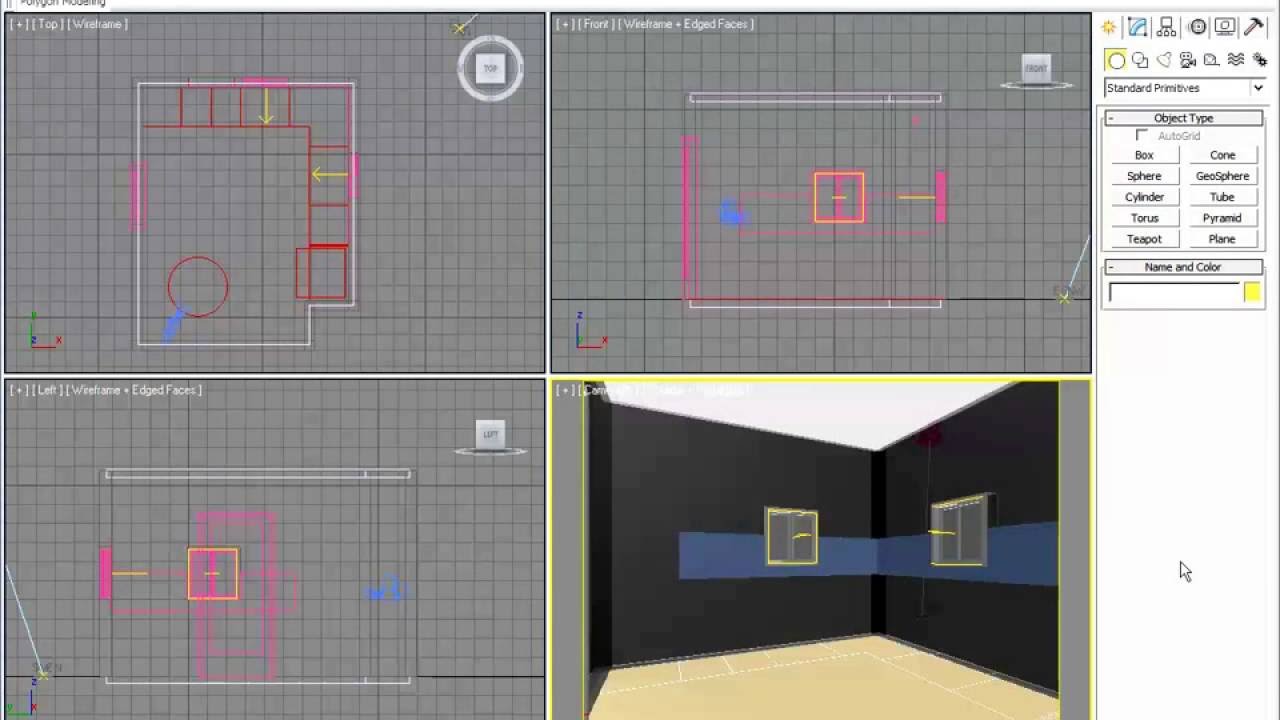The width and height of the screenshot is (1280, 720).
Task: Open the Utilities hammer tab
Action: 1254,28
